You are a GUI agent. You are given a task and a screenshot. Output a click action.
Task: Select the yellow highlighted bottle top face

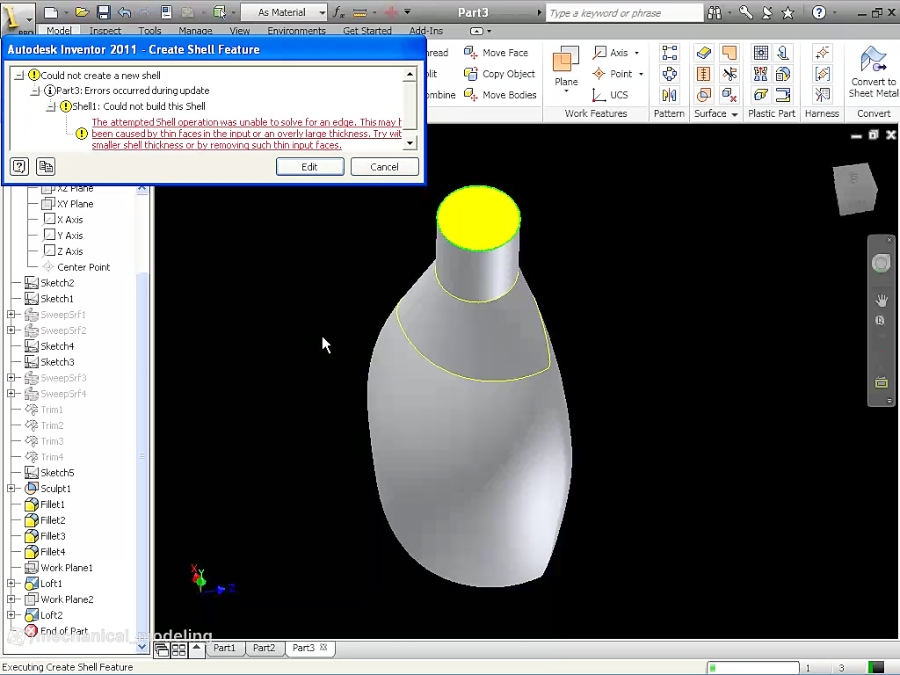478,215
